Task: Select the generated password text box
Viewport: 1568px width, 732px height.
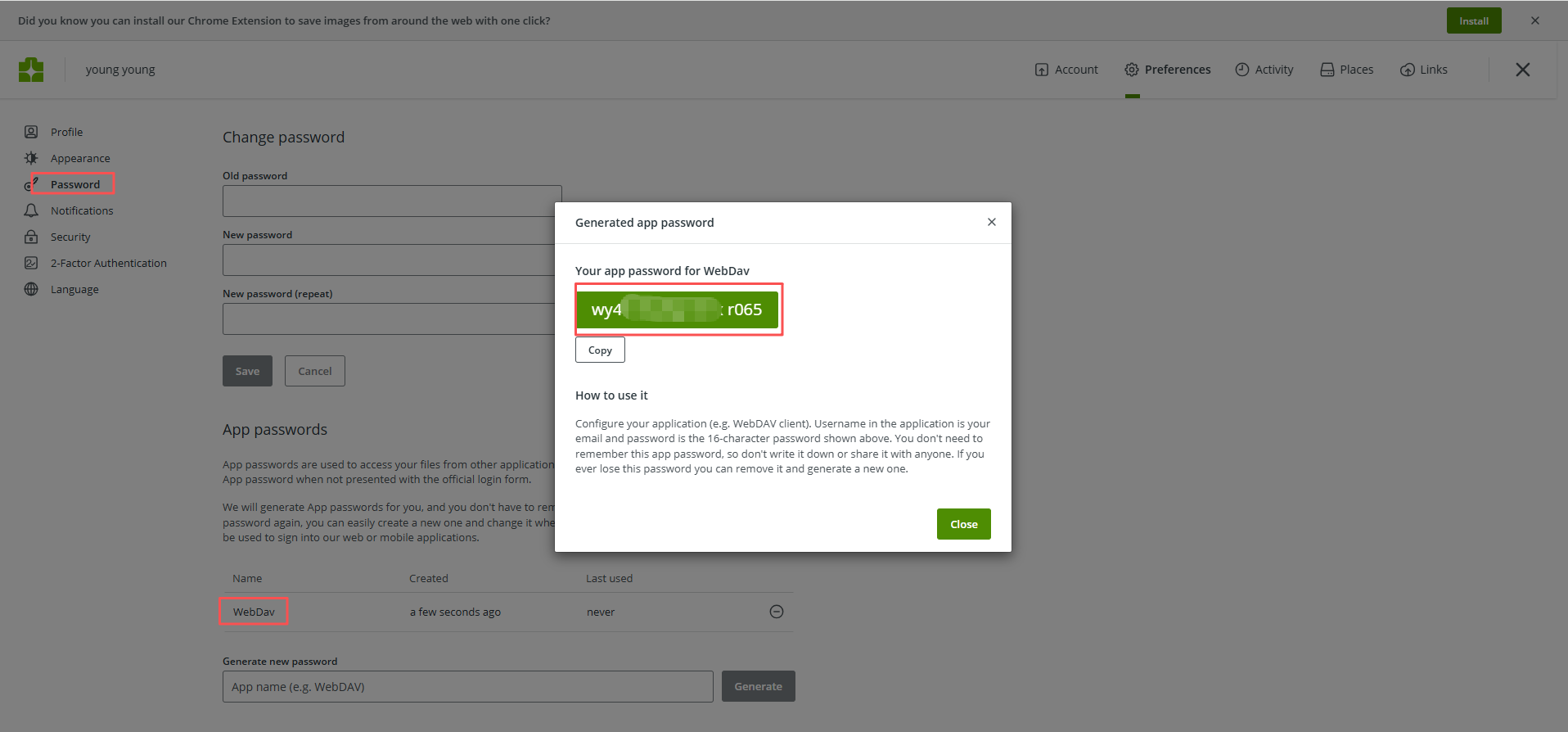Action: [x=678, y=310]
